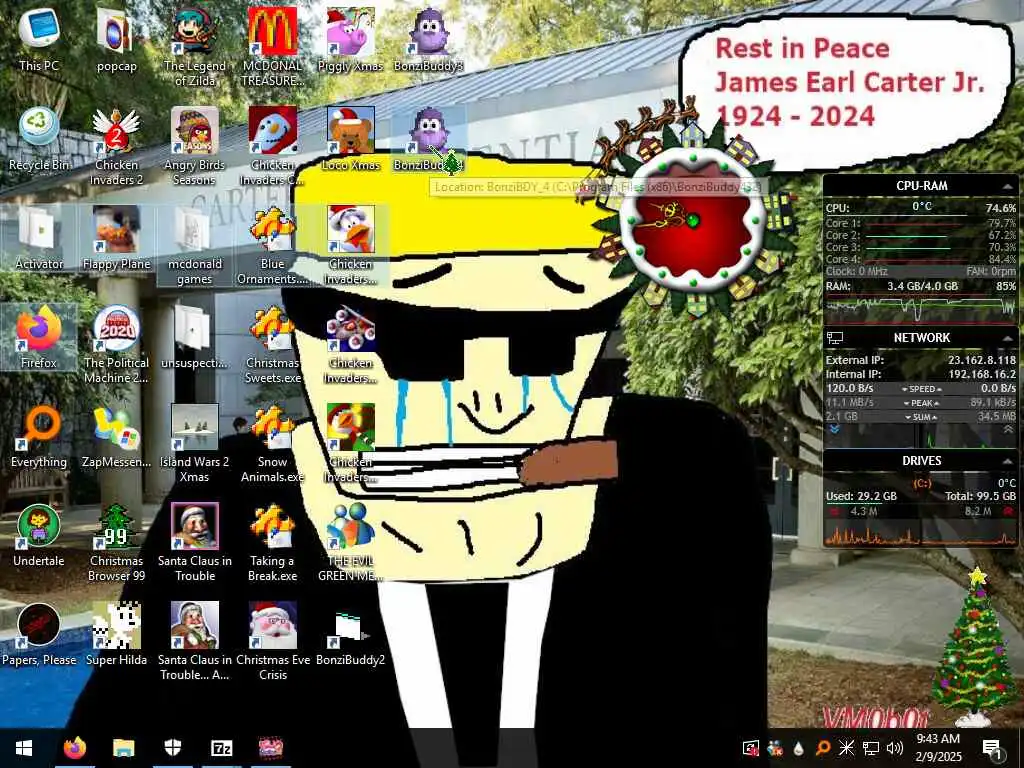This screenshot has width=1024, height=768.
Task: Click the water drop tray icon
Action: [799, 748]
